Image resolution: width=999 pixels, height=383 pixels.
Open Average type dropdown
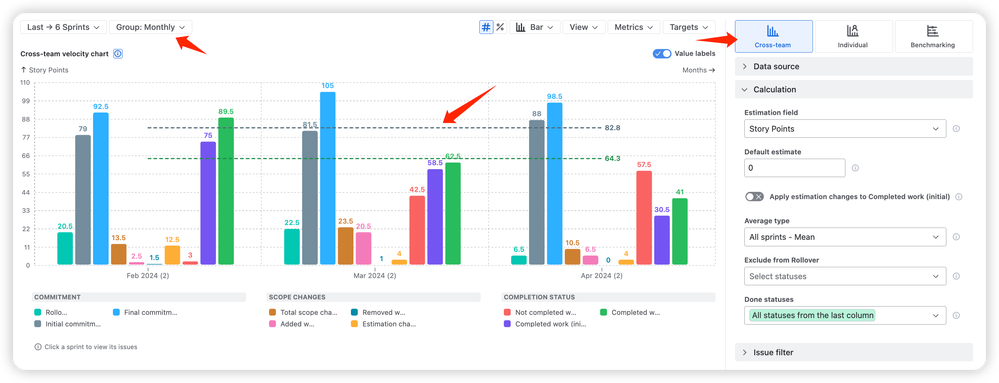coord(845,237)
